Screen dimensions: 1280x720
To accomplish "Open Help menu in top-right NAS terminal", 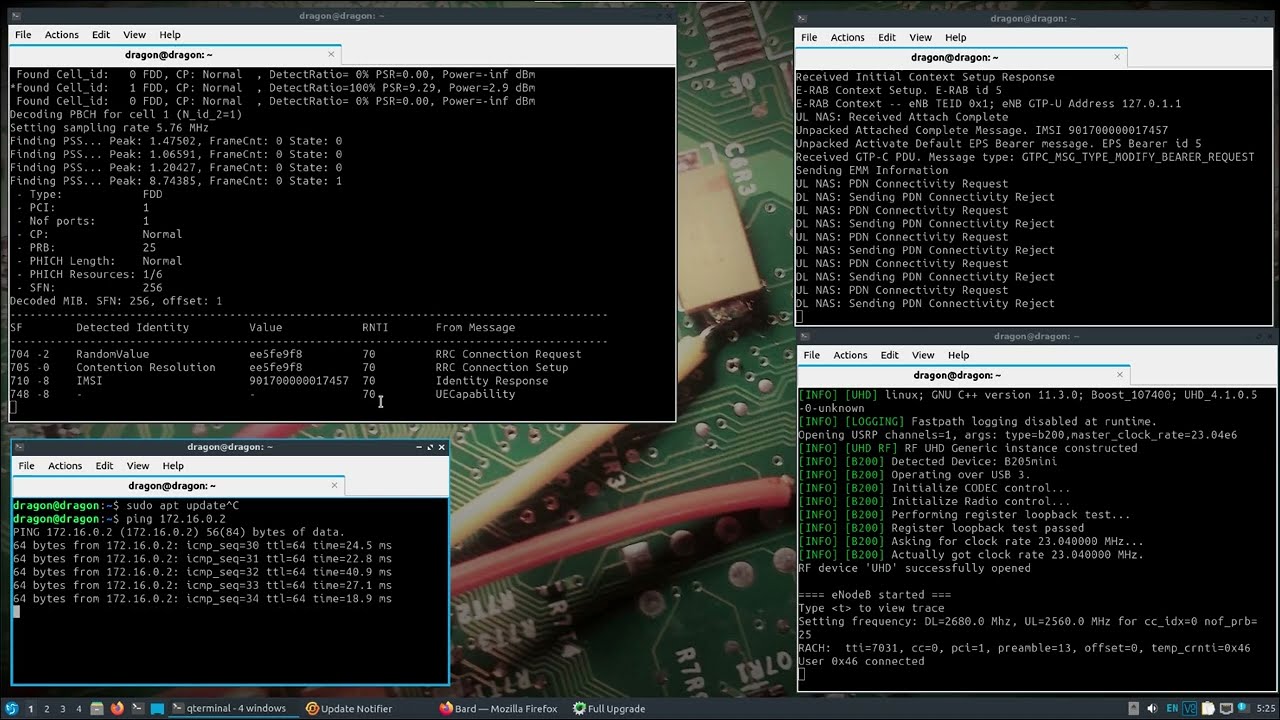I will 956,38.
